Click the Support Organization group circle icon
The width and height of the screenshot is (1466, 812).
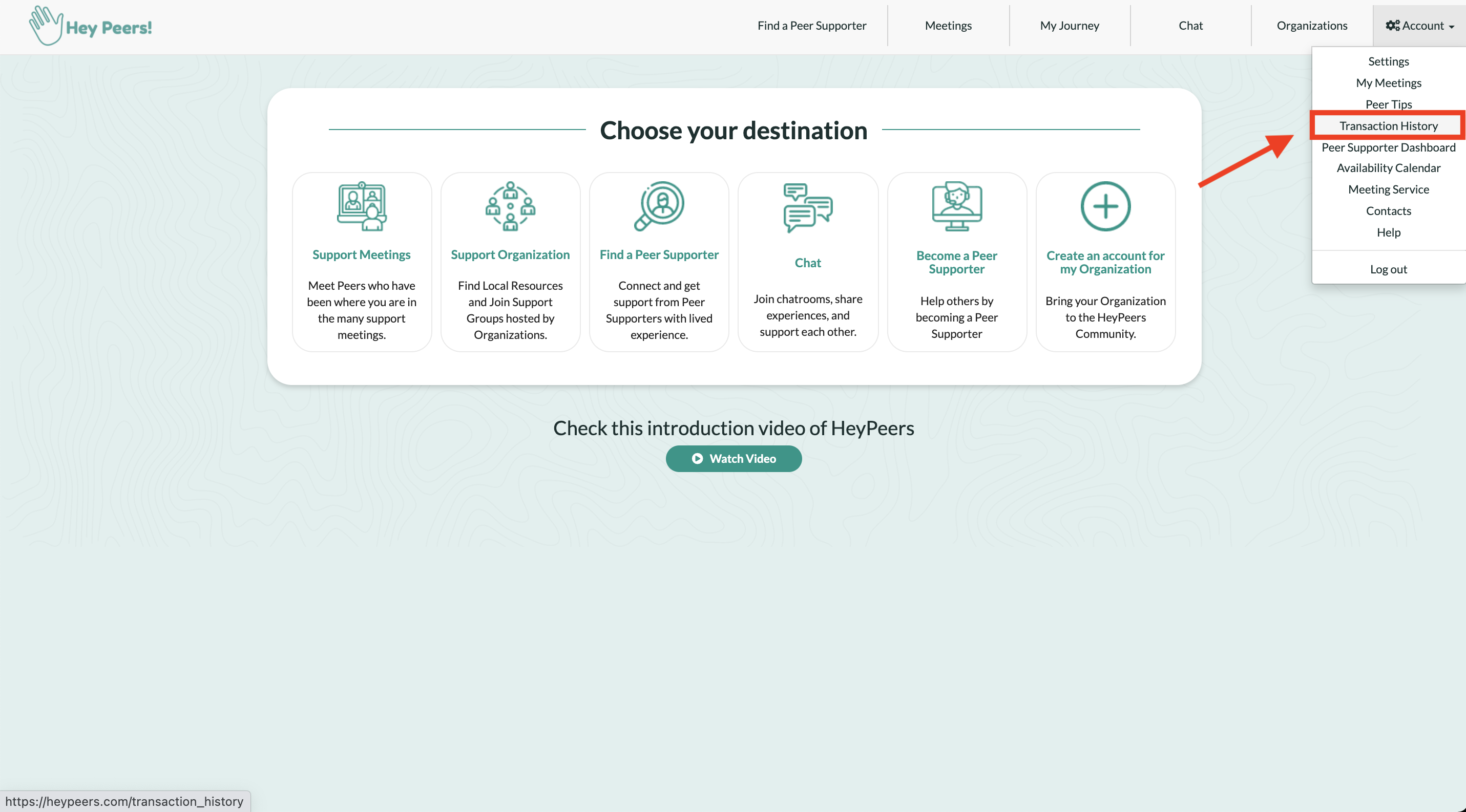(511, 206)
